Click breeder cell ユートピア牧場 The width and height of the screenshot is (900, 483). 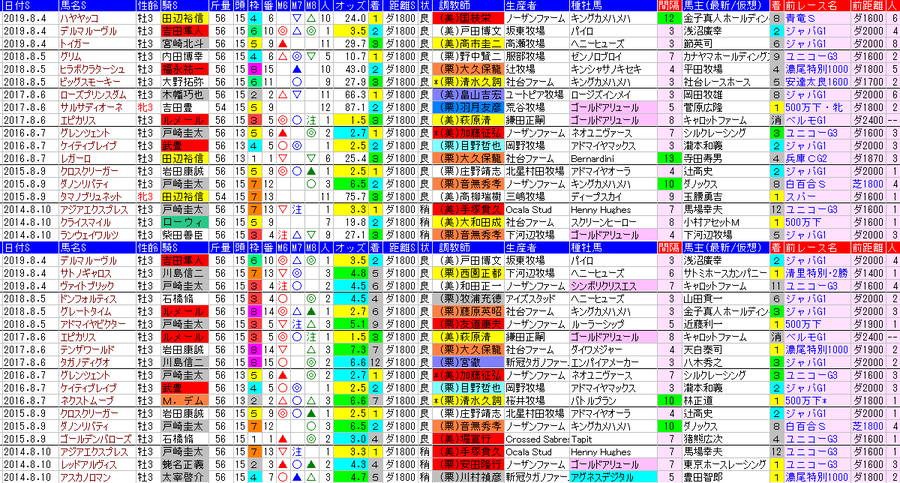(536, 95)
